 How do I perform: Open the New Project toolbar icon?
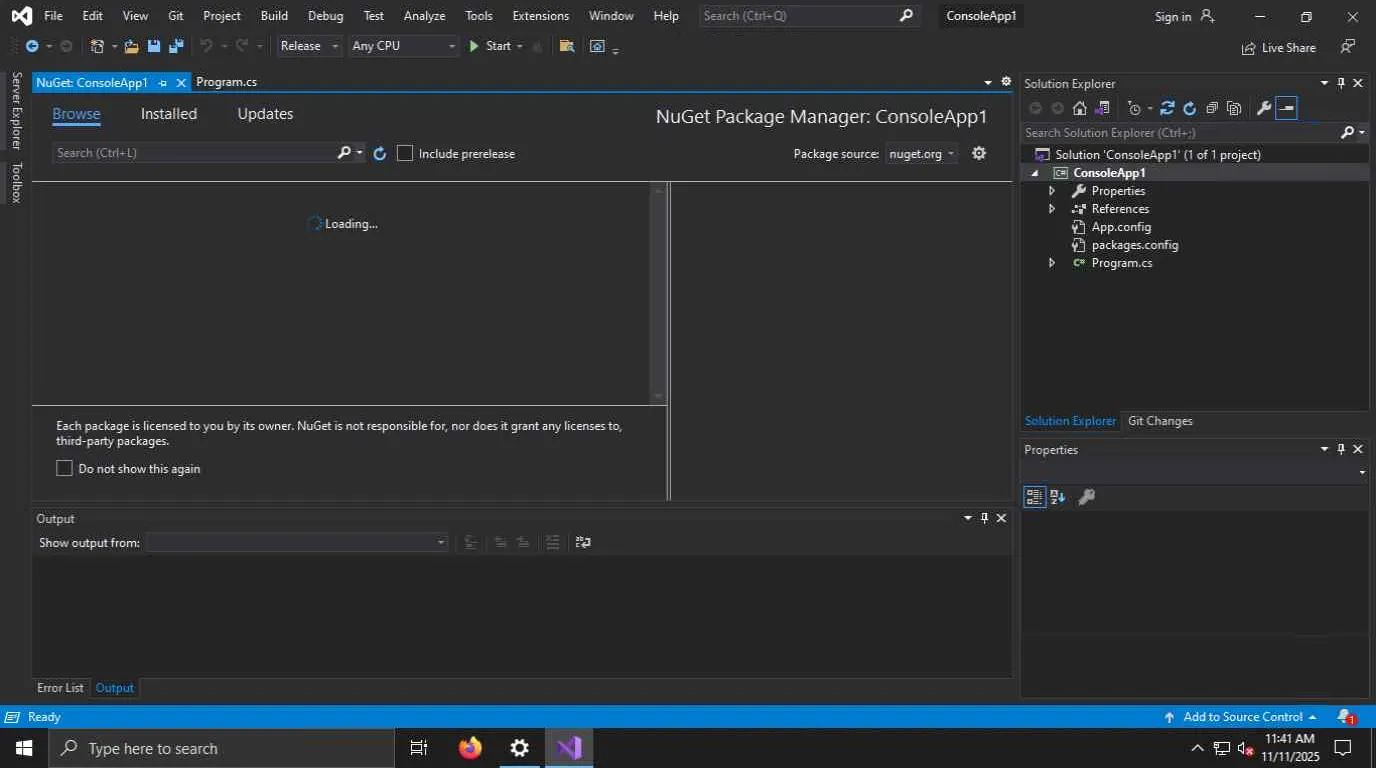(x=97, y=46)
